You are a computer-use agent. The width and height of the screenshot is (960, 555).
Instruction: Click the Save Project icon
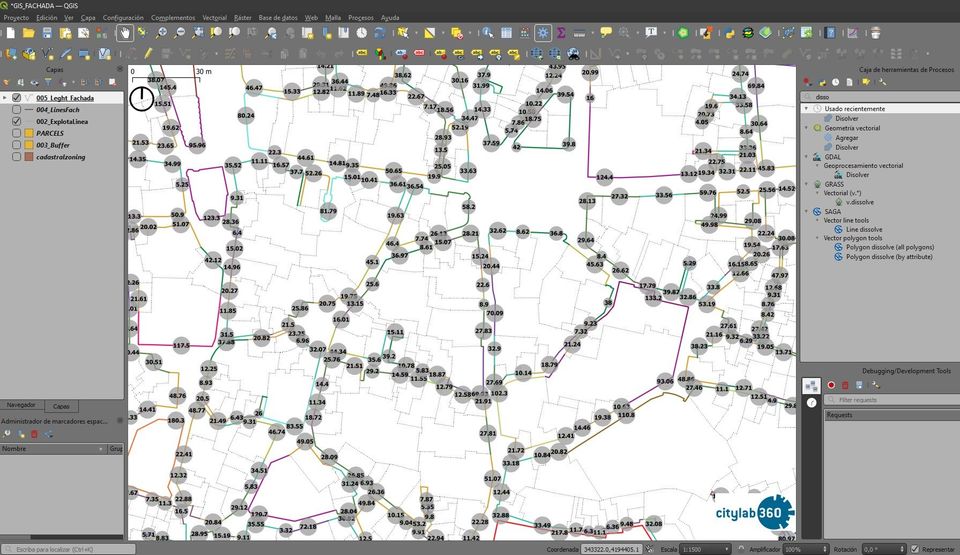[46, 33]
